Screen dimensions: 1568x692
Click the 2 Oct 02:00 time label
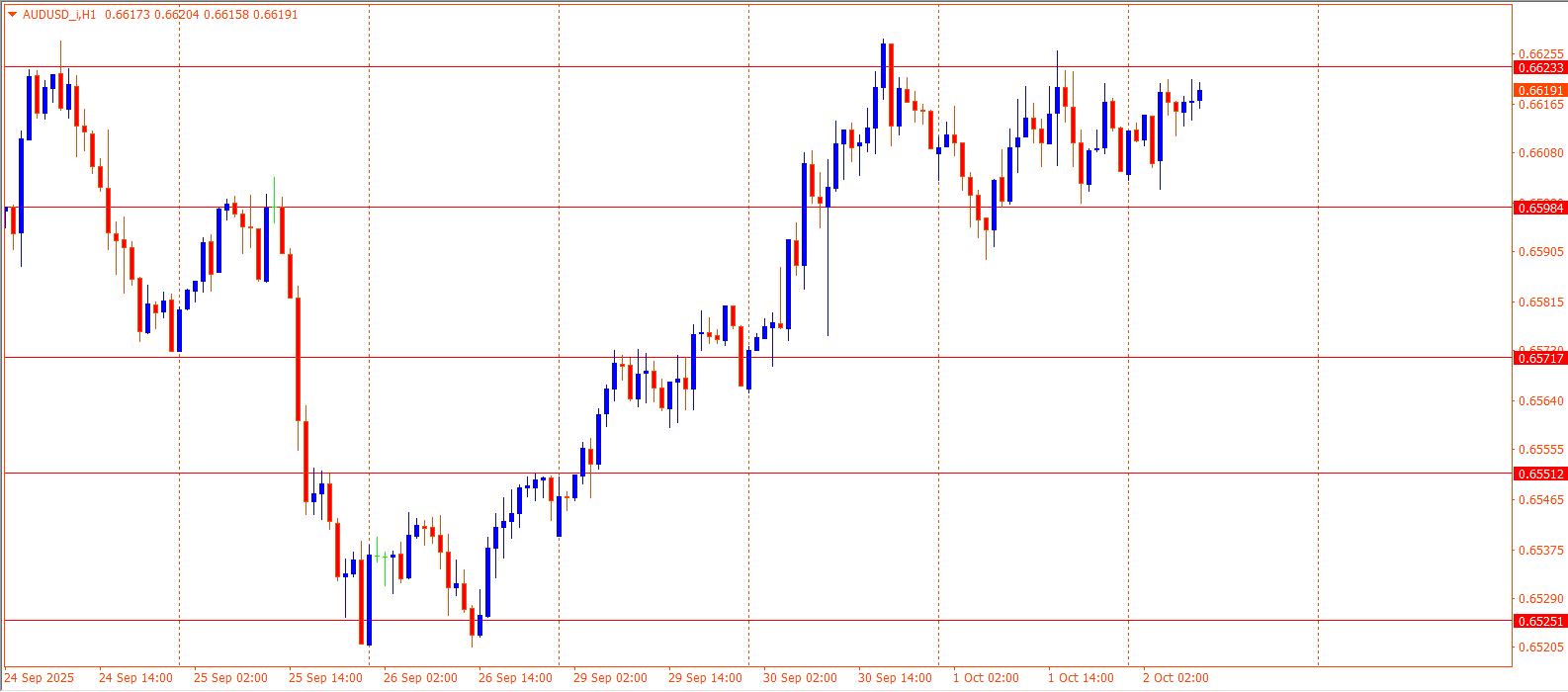click(1176, 678)
